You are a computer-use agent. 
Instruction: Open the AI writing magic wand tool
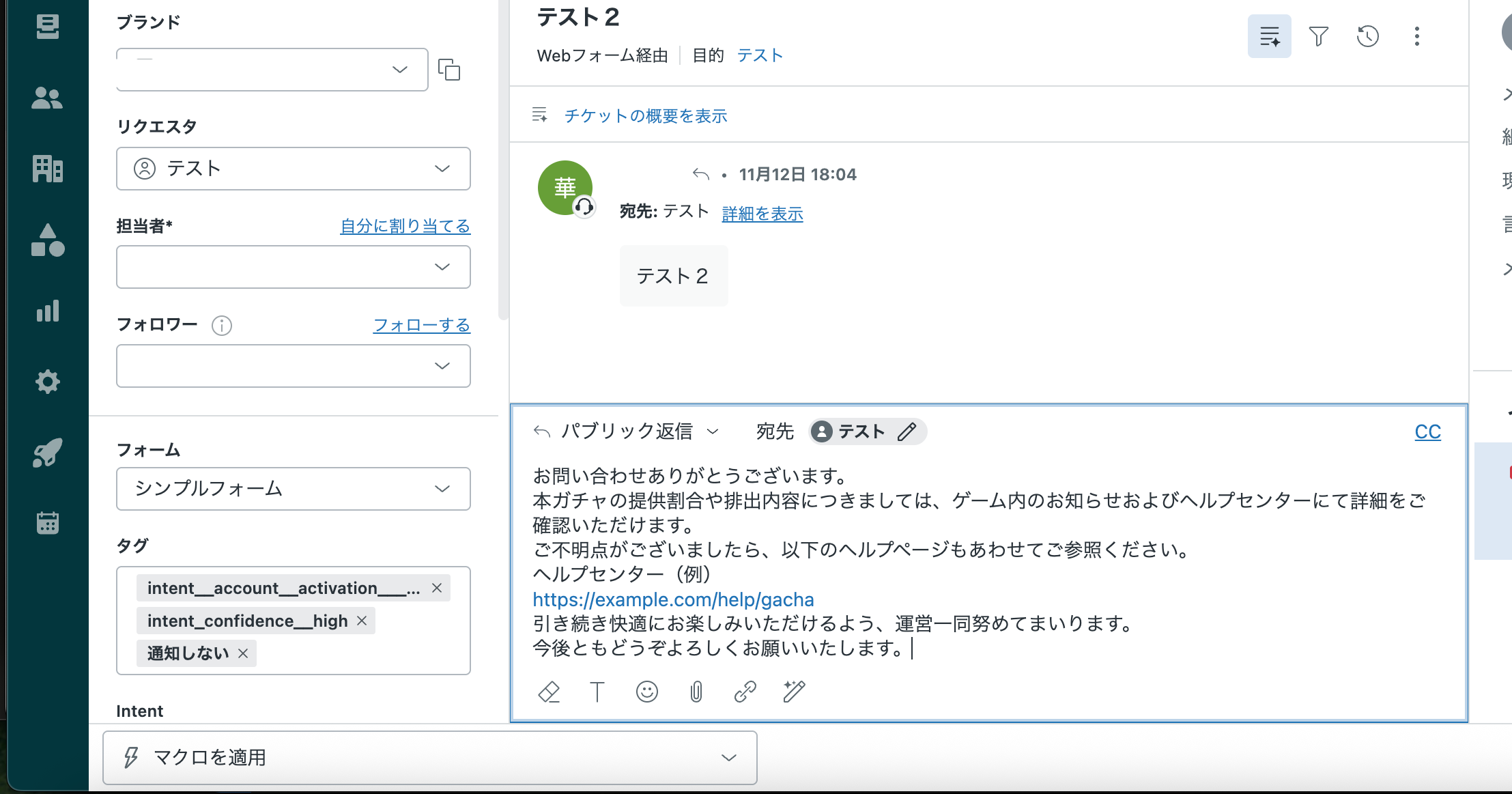(794, 692)
